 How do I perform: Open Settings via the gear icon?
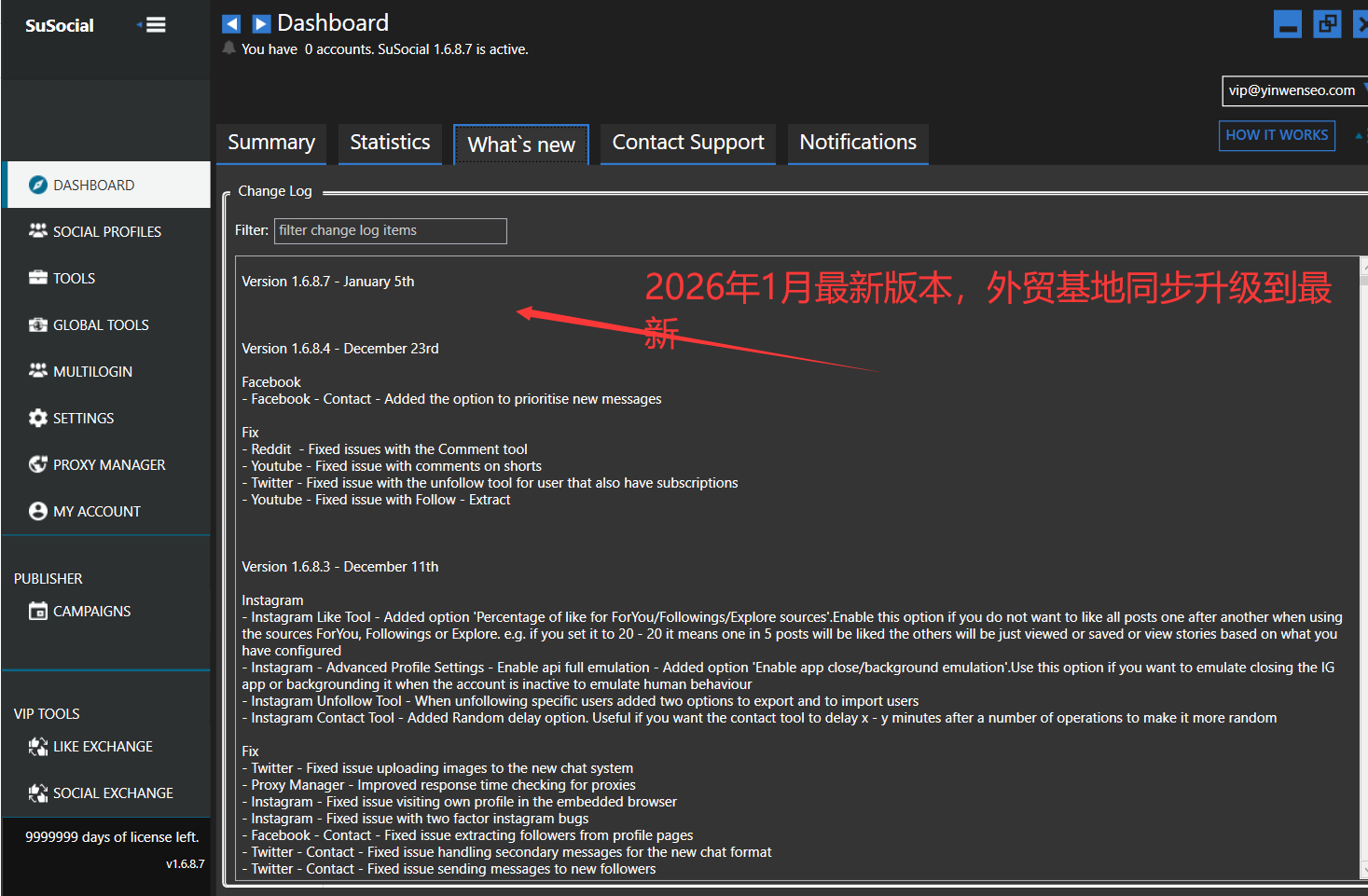[x=37, y=418]
